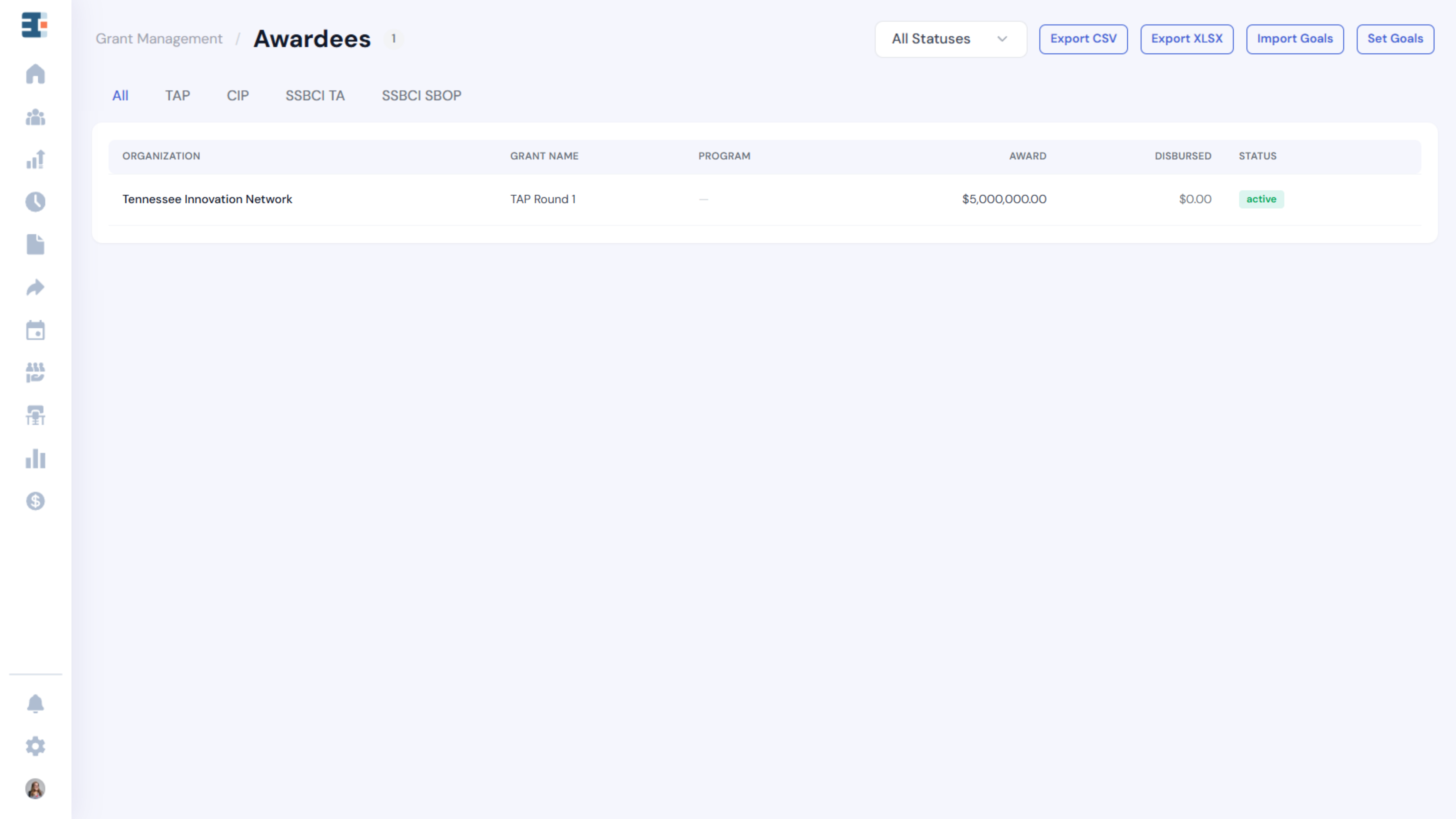Click the STATUS column header

point(1257,156)
